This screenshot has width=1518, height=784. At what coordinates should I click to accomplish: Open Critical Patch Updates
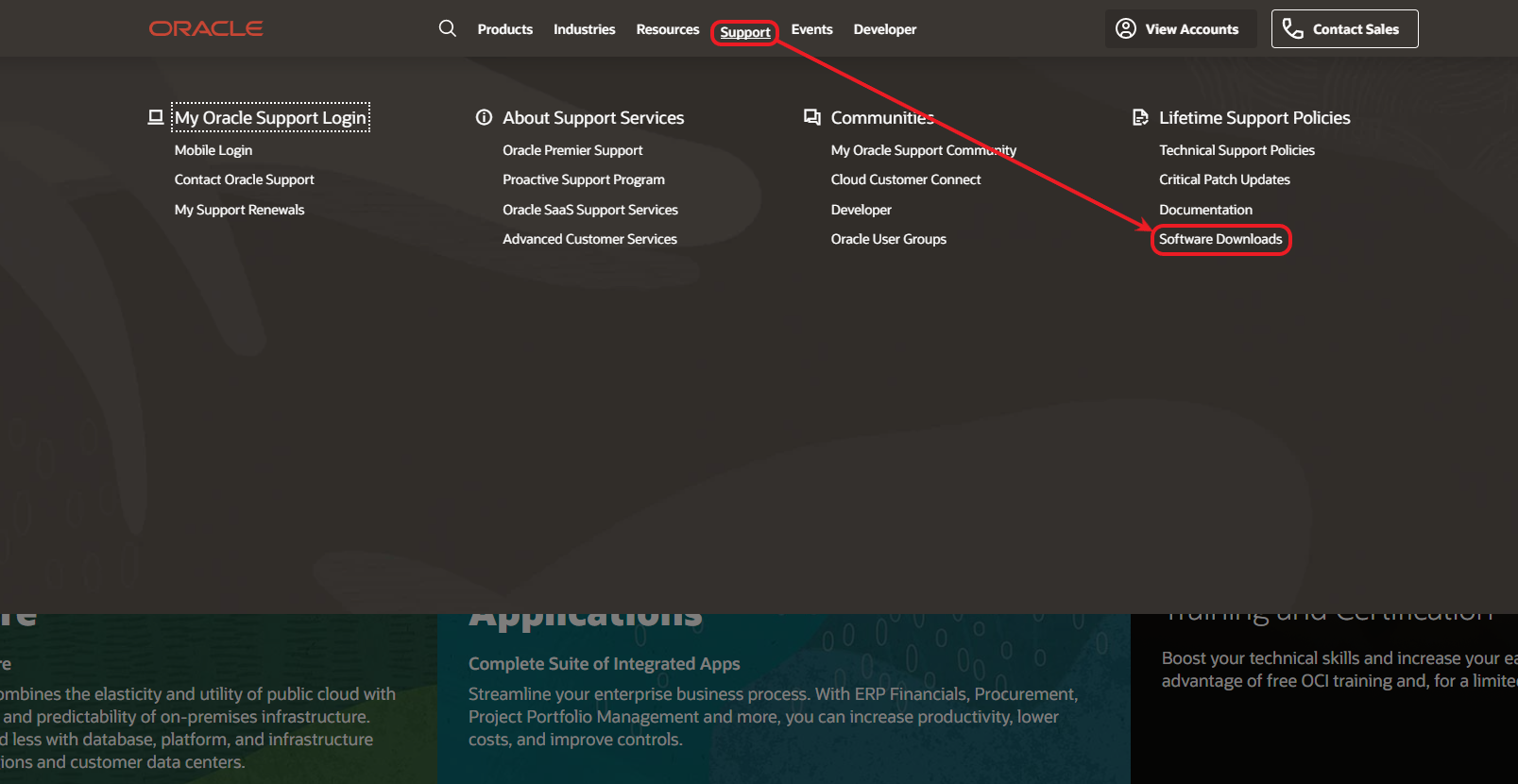point(1224,179)
